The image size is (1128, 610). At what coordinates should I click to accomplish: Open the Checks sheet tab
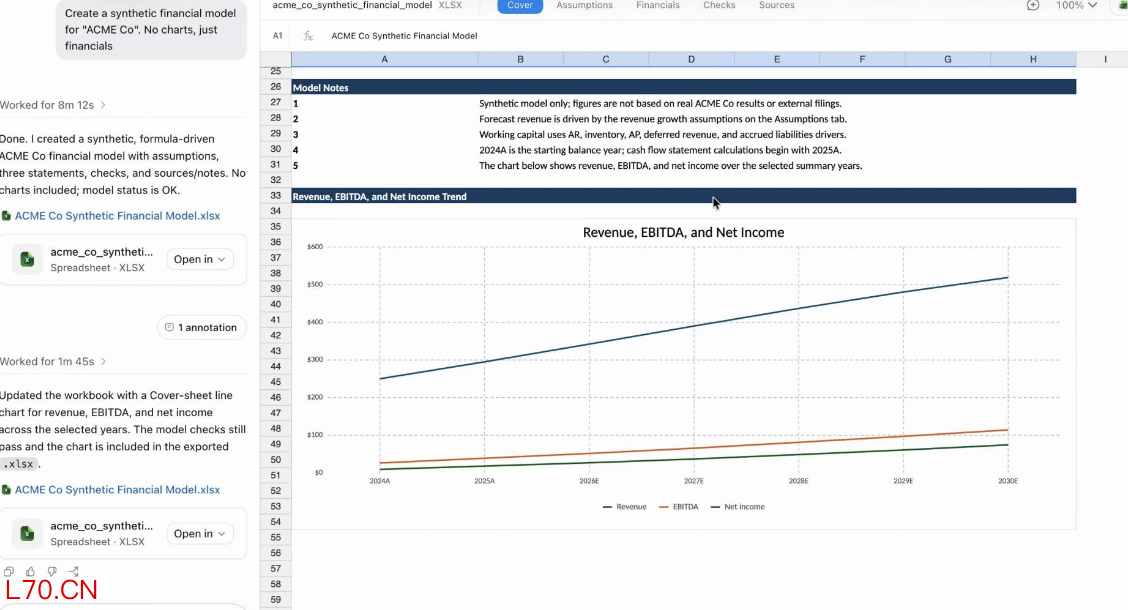(719, 5)
